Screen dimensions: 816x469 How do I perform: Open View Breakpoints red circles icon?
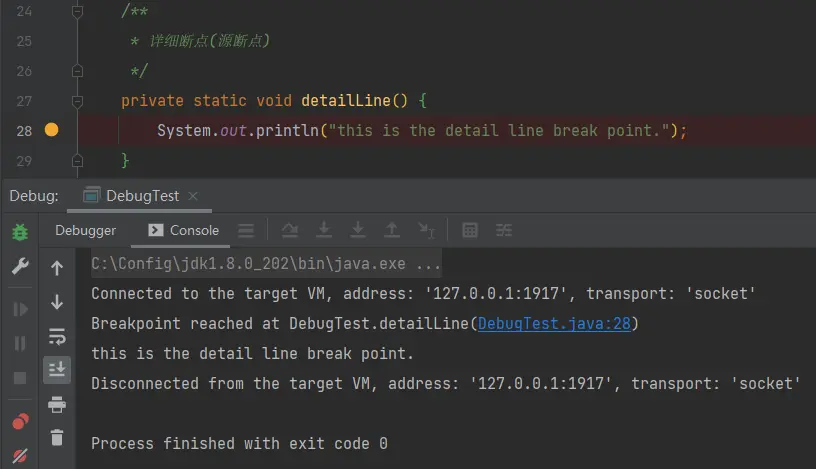(20, 422)
